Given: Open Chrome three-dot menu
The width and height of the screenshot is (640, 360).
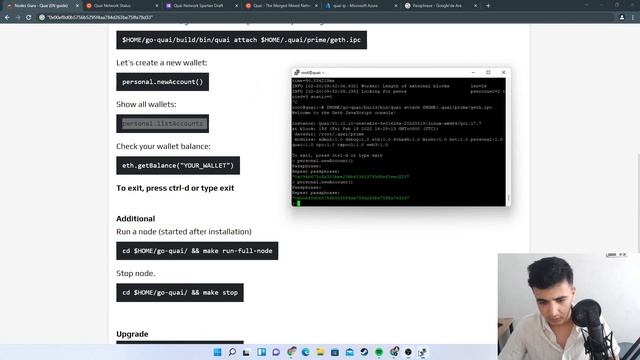Looking at the screenshot, I should pos(633,18).
